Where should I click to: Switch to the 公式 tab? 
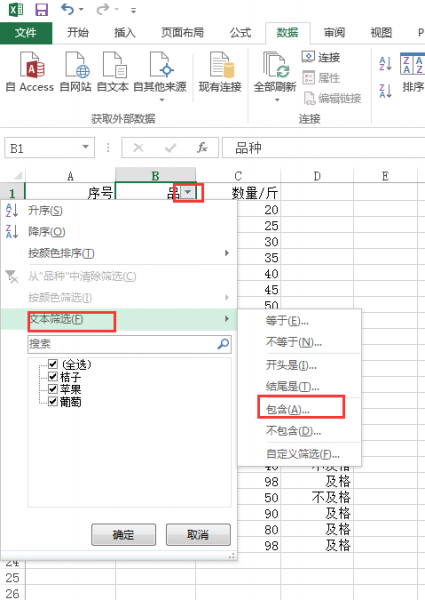(x=240, y=33)
